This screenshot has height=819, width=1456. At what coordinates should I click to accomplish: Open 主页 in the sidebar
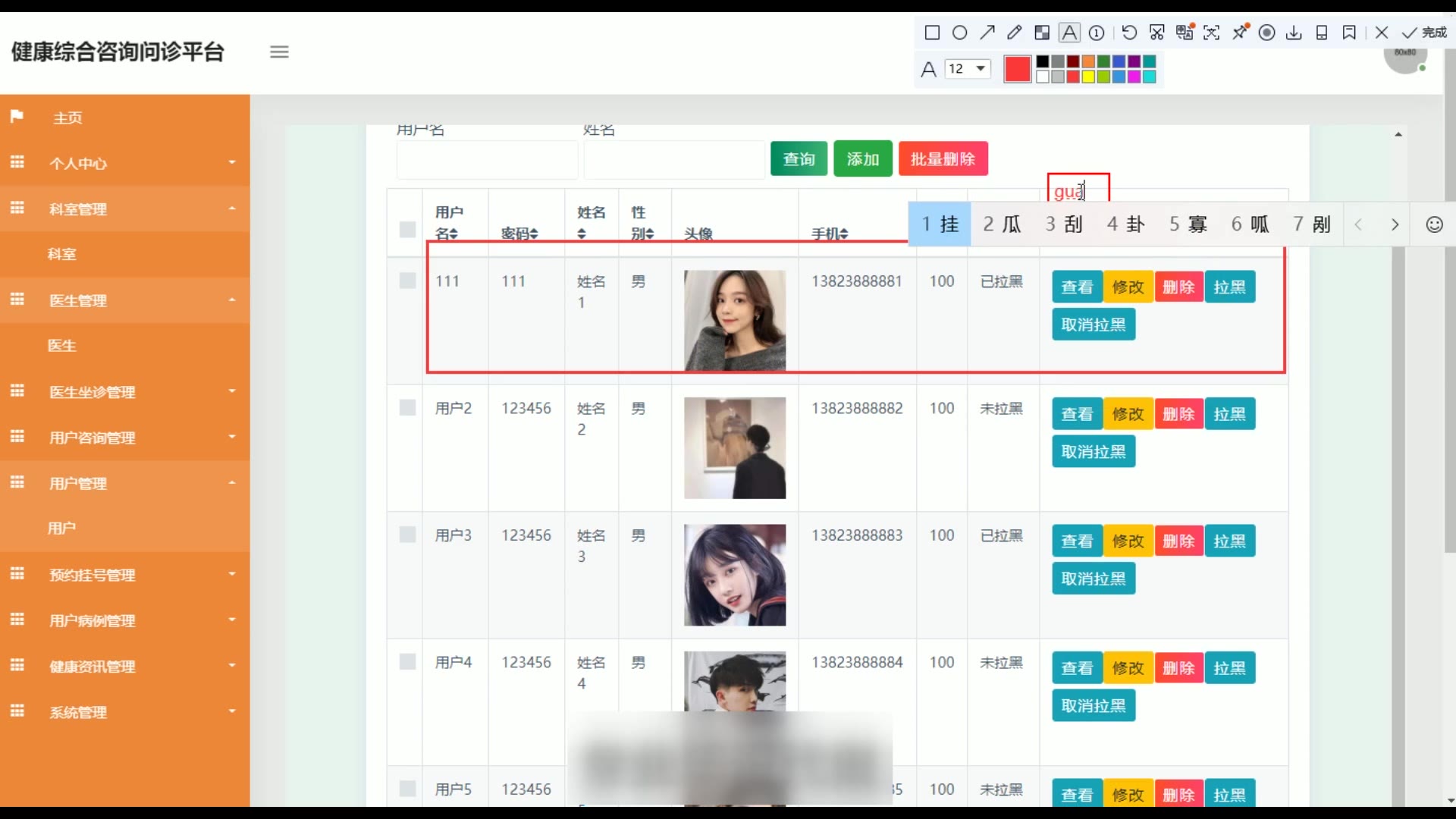click(x=125, y=118)
